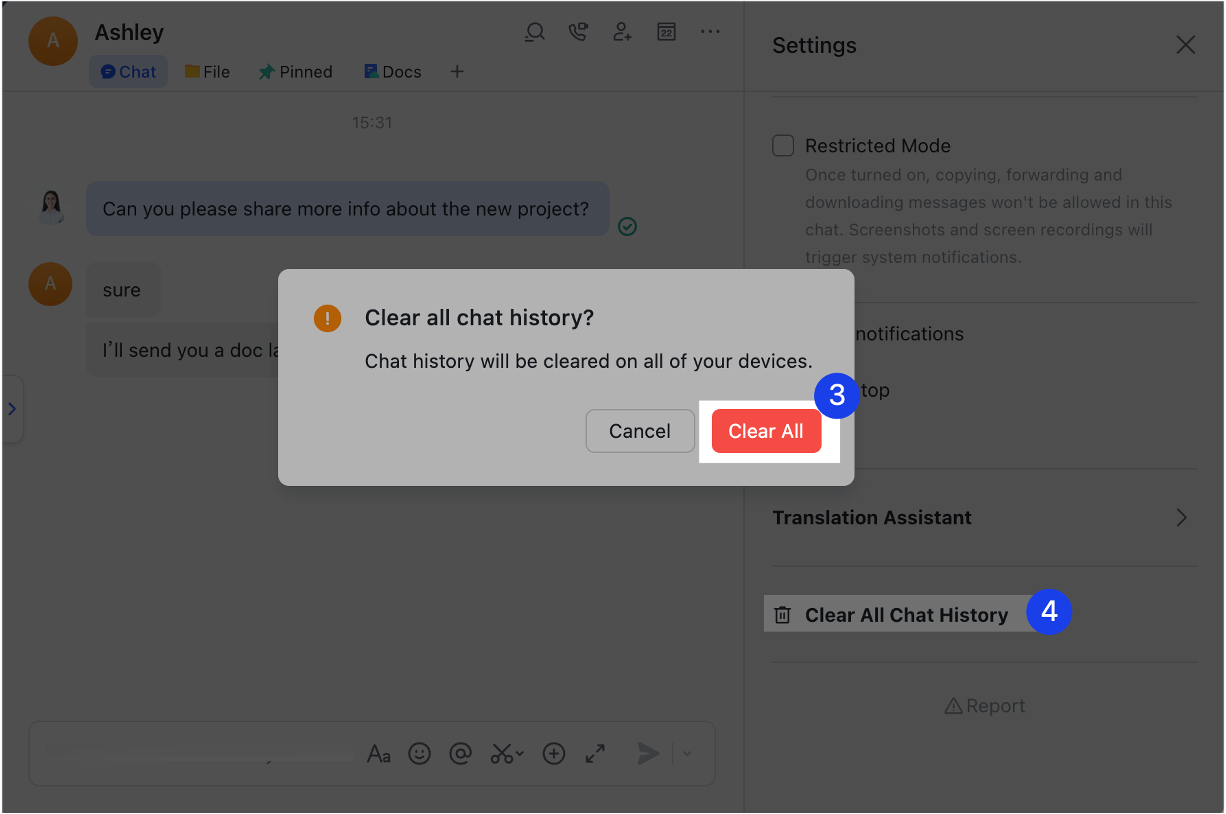Viewport: 1226px width, 814px height.
Task: Open more chat options via the ellipsis
Action: (x=710, y=31)
